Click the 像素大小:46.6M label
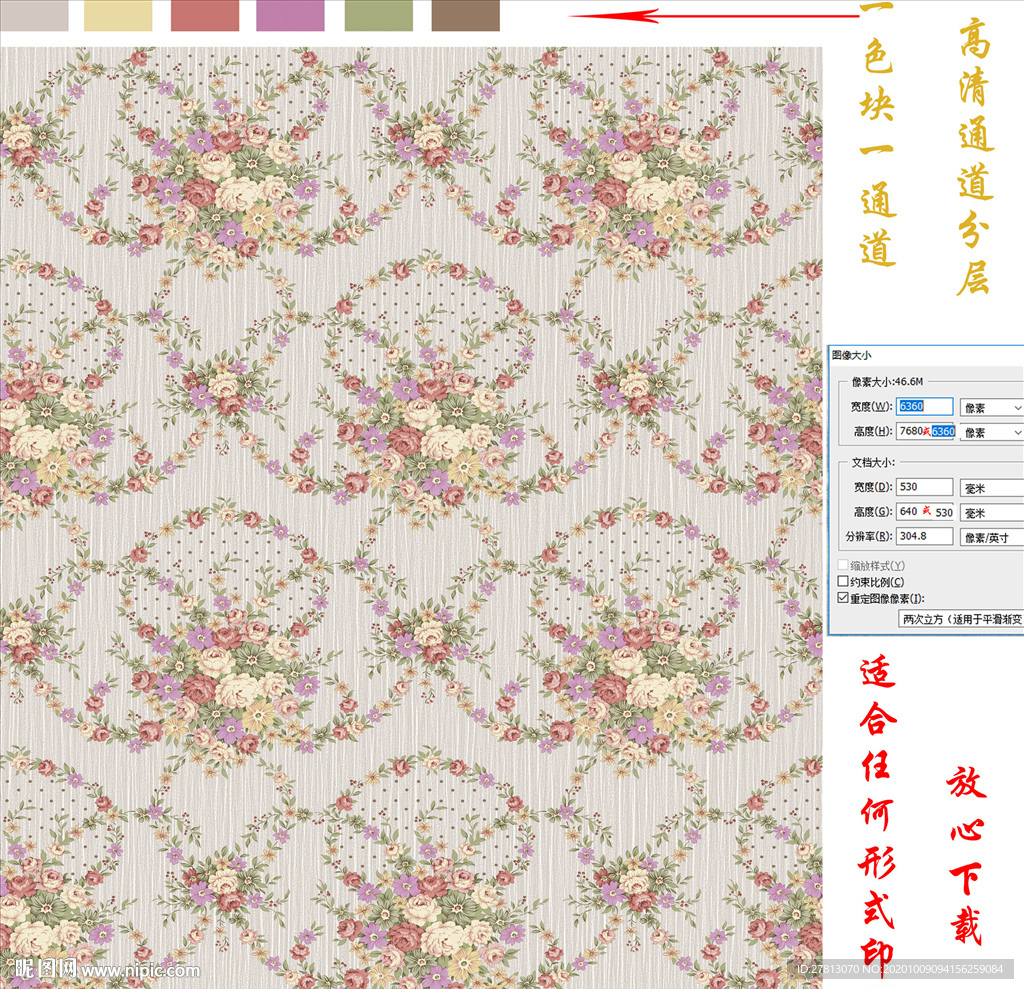This screenshot has height=989, width=1024. point(888,381)
